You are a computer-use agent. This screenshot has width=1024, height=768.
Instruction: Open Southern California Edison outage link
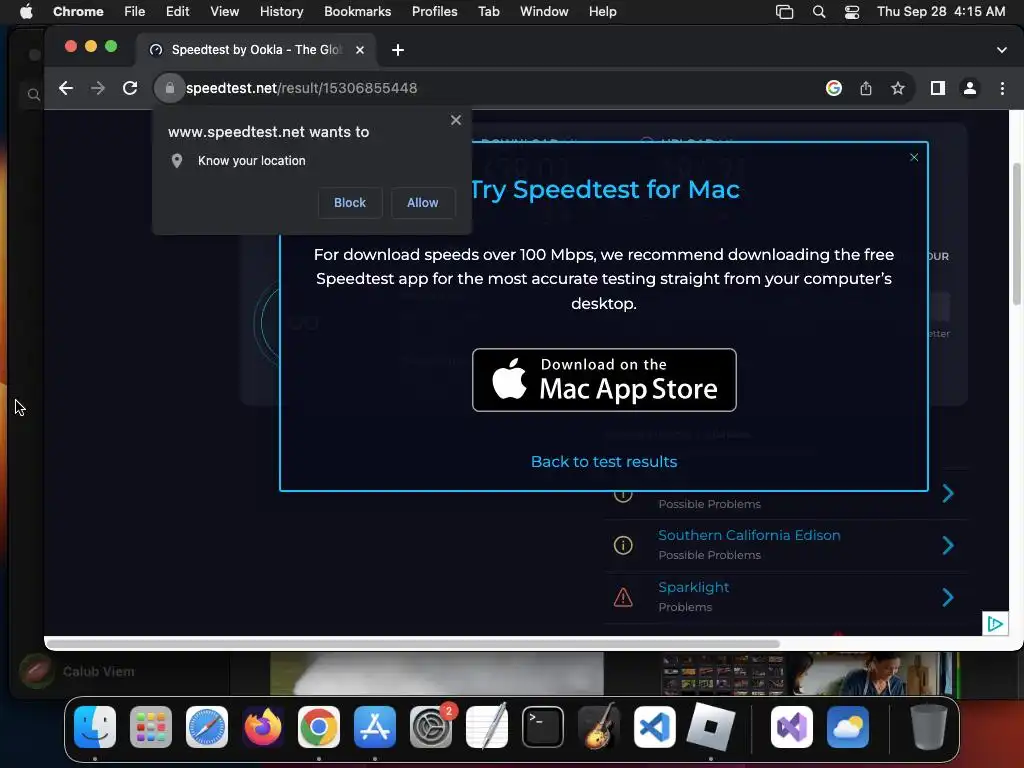pyautogui.click(x=749, y=536)
